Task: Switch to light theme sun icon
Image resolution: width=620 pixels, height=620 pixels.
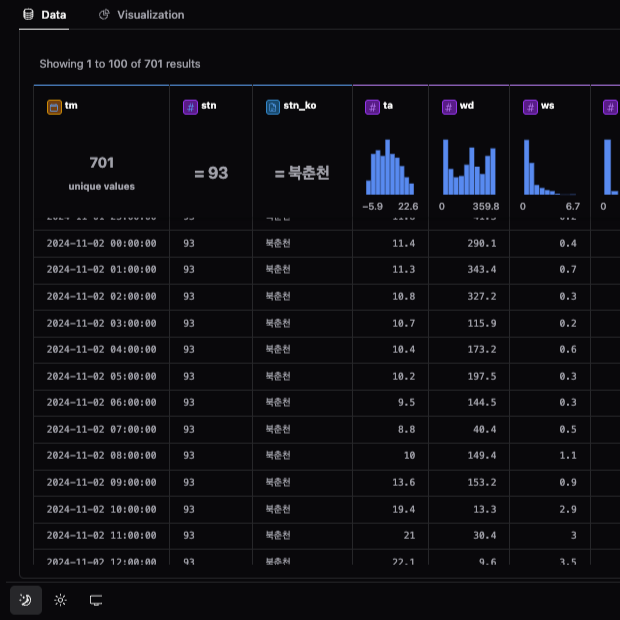Action: [61, 600]
